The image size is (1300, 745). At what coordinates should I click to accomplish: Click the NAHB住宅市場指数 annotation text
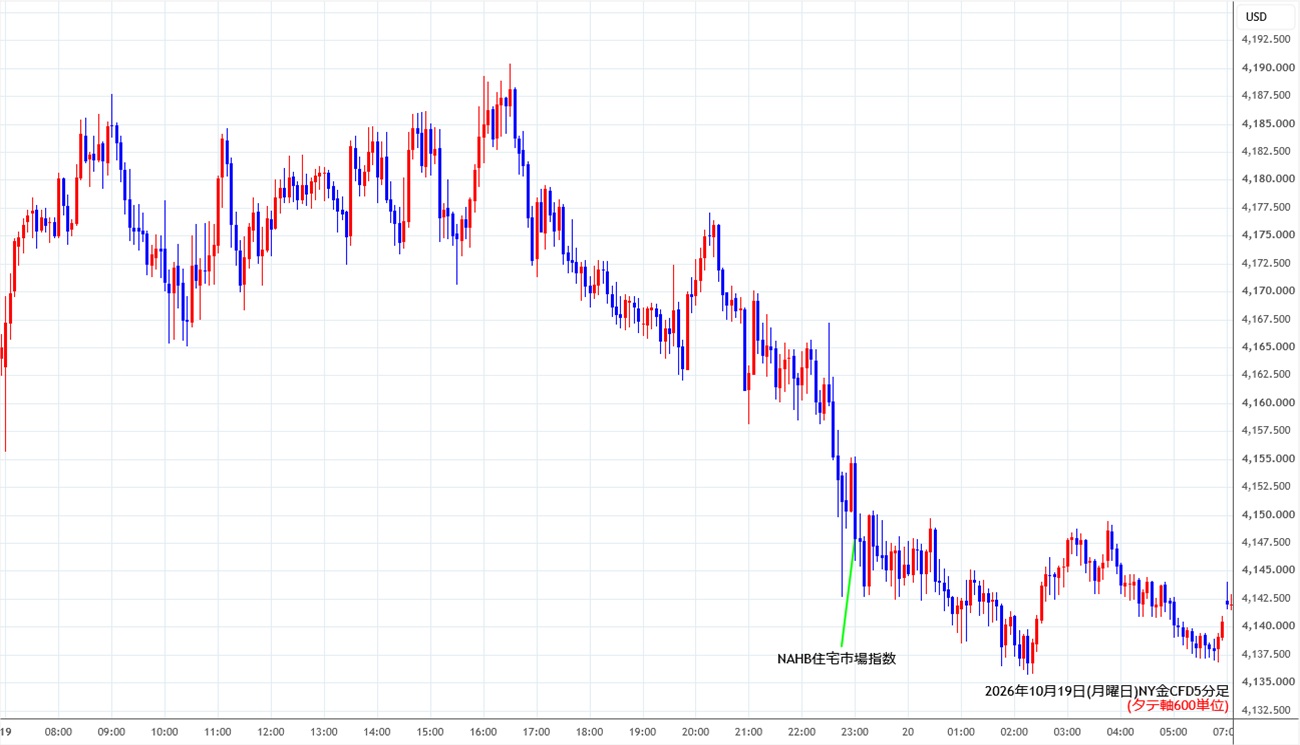(836, 659)
